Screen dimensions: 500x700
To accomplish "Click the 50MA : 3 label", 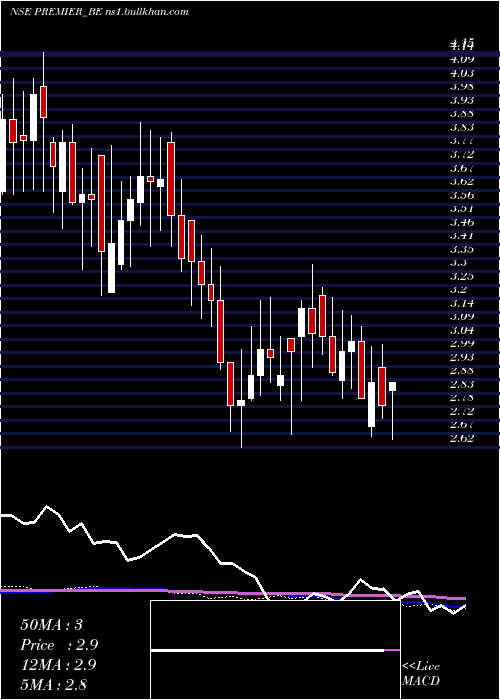I will pyautogui.click(x=51, y=625).
